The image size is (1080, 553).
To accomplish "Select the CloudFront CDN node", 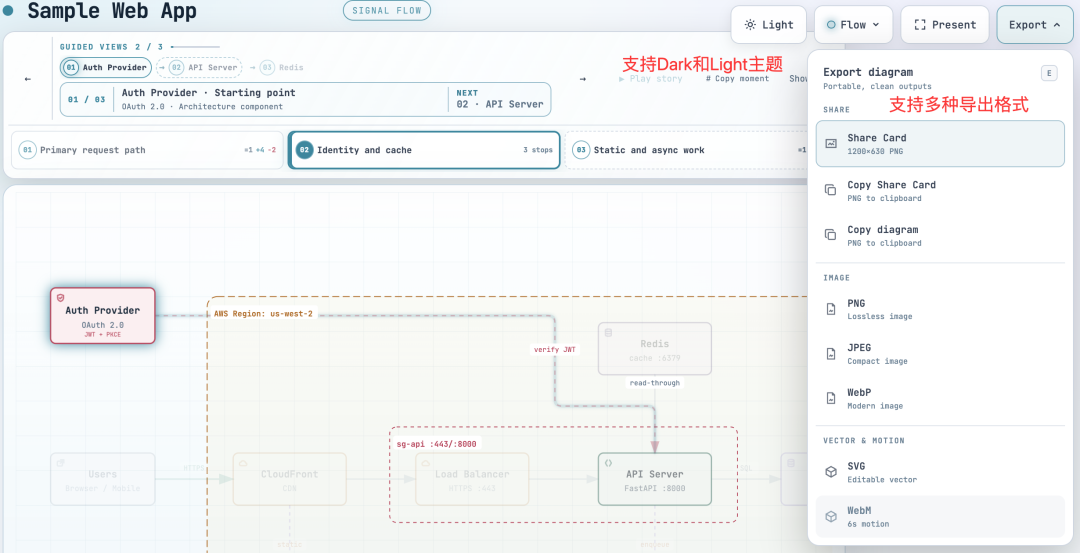I will tap(289, 479).
